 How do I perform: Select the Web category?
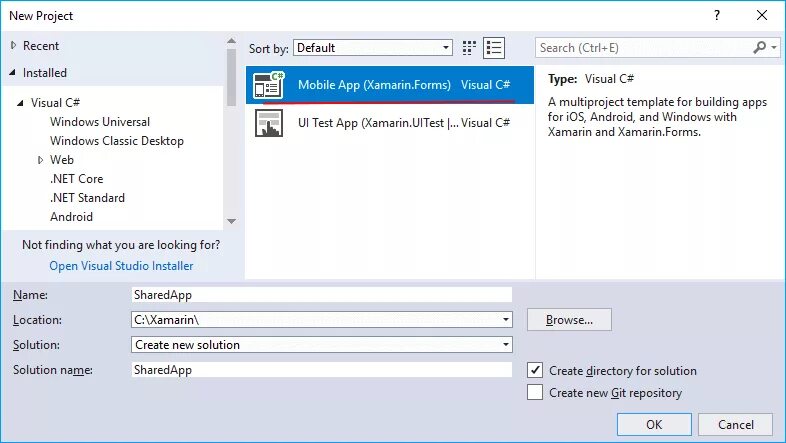coord(62,160)
